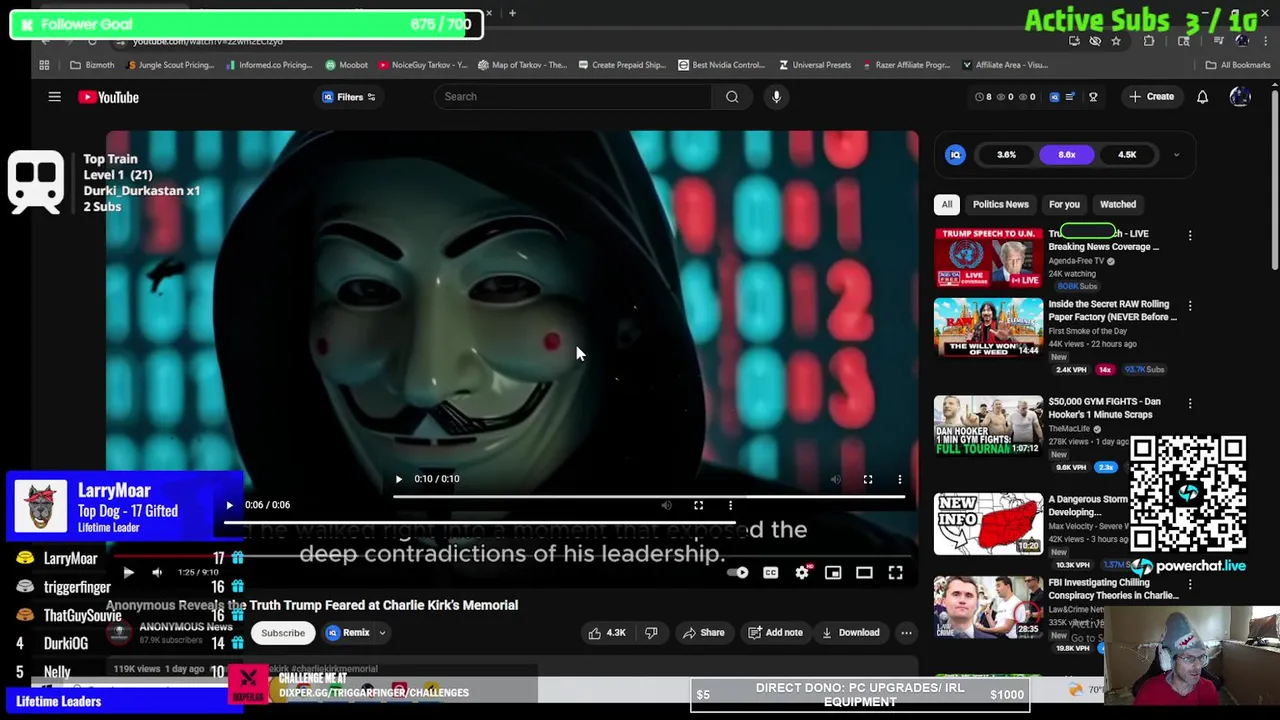Play the main video at 1:25
The height and width of the screenshot is (720, 1280).
[128, 573]
